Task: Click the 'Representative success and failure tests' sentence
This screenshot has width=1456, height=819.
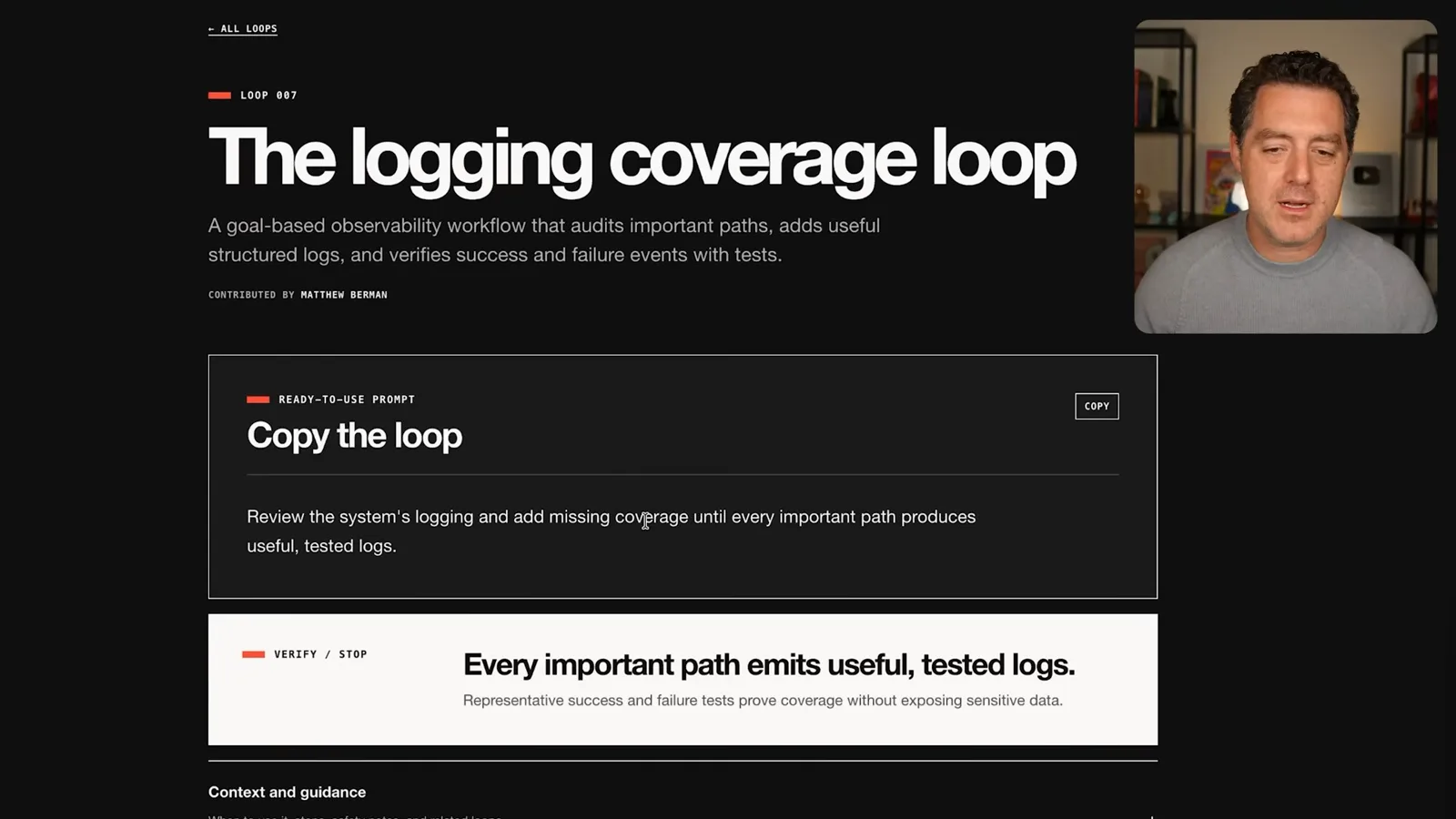Action: pyautogui.click(x=763, y=701)
